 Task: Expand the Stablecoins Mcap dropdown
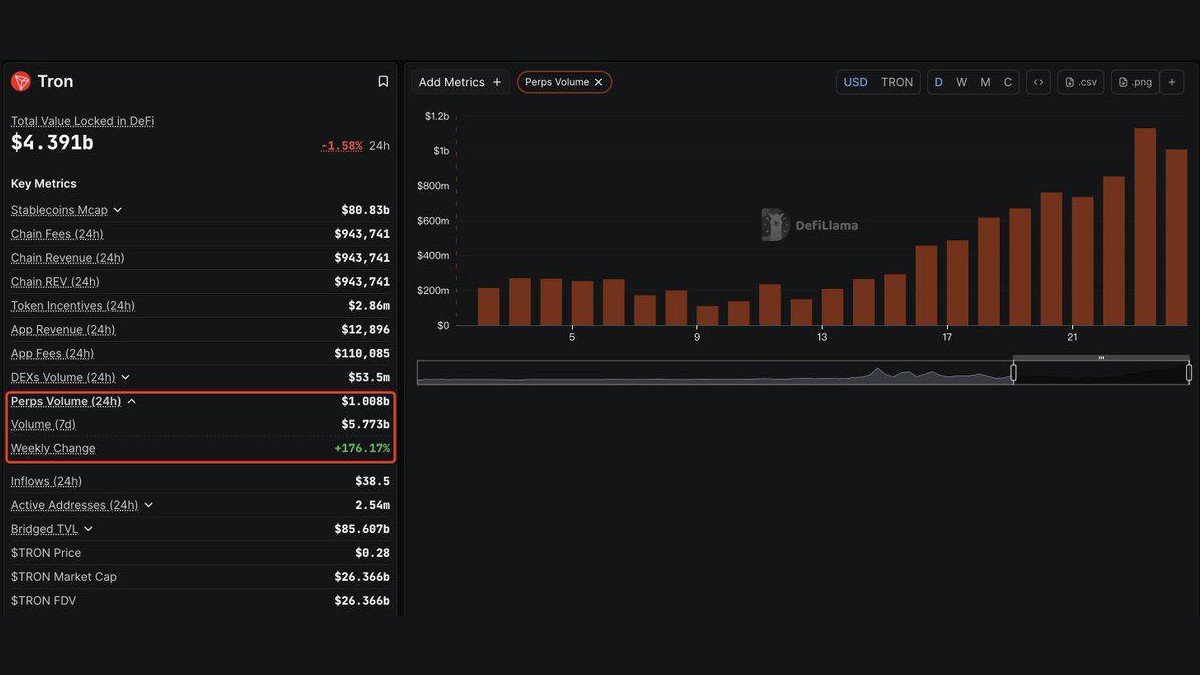pos(117,210)
